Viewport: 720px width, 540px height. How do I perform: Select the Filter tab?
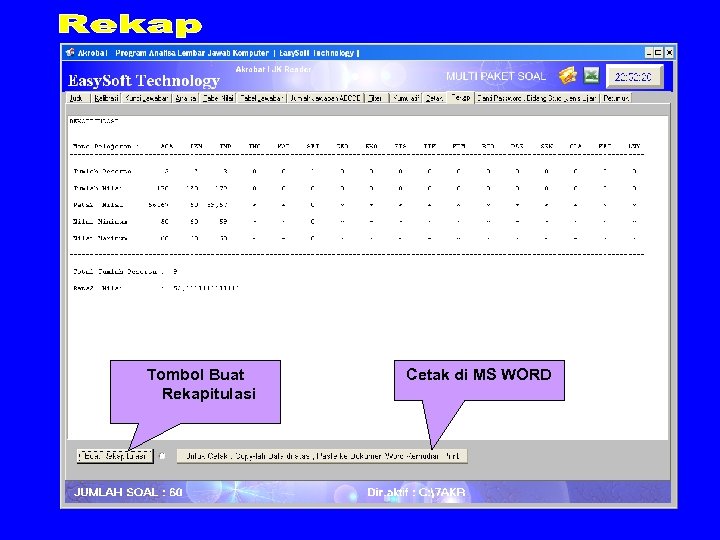tap(376, 98)
